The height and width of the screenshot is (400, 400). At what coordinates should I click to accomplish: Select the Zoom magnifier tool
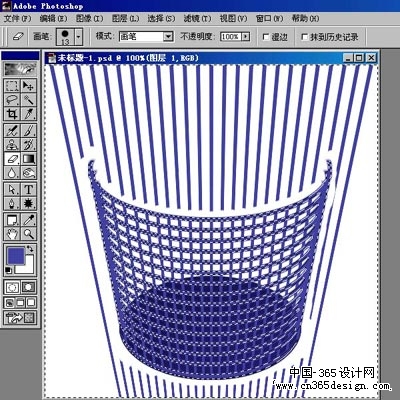pos(28,234)
